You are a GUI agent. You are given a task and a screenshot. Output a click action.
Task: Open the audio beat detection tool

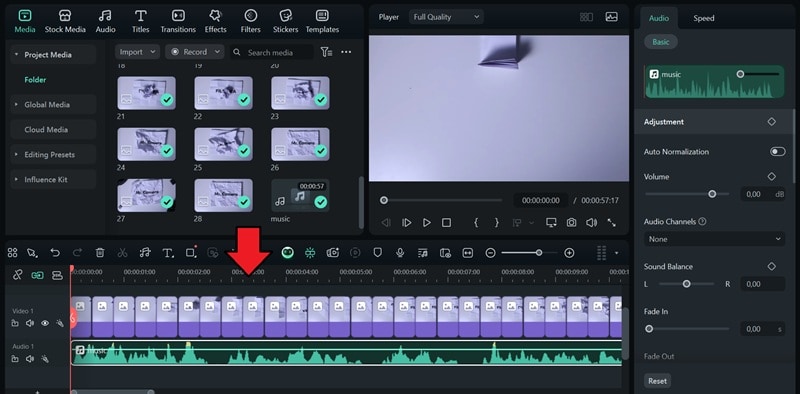tap(145, 253)
